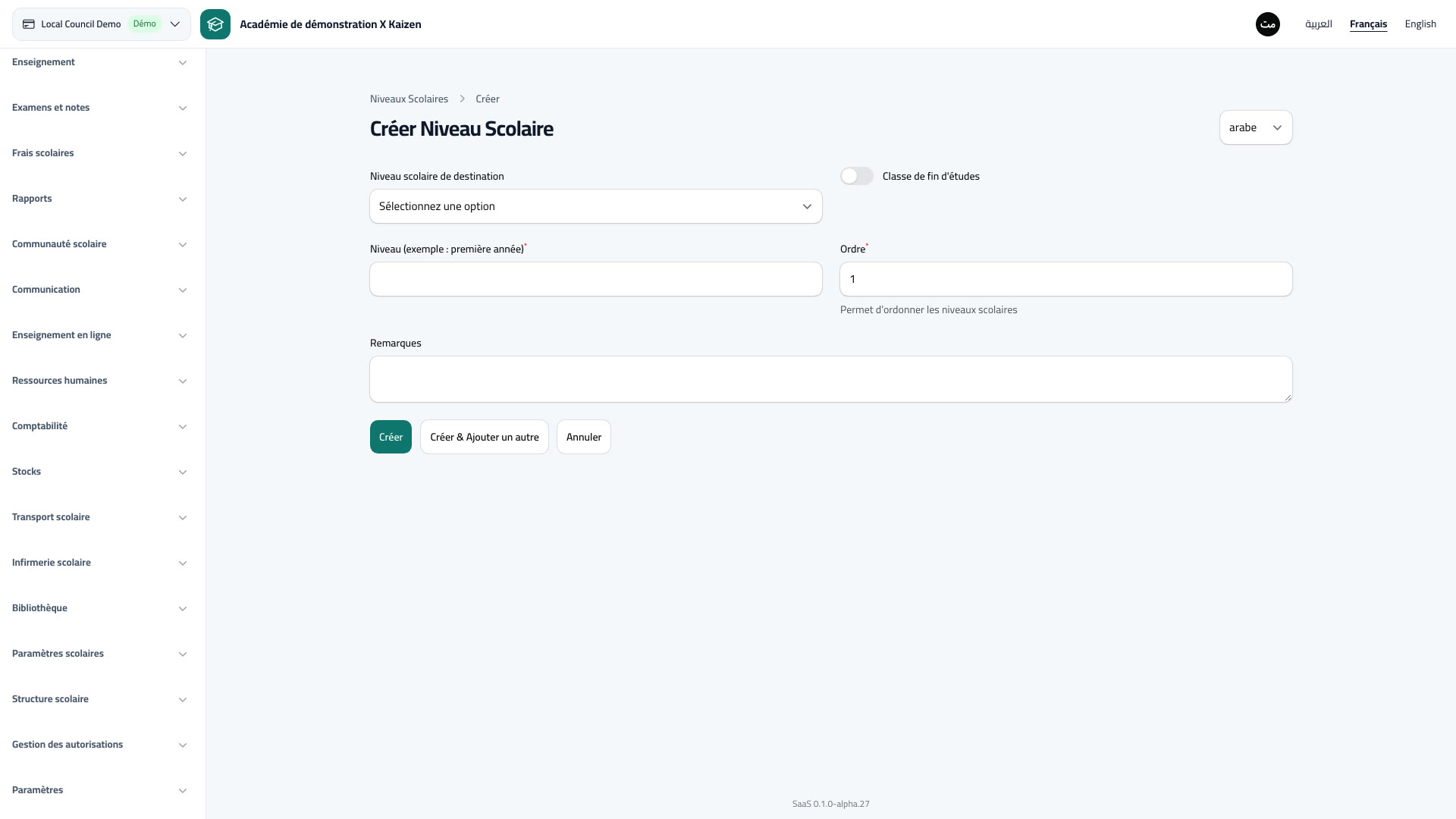Expand the Frais scolaires section
1456x819 pixels.
pos(100,153)
